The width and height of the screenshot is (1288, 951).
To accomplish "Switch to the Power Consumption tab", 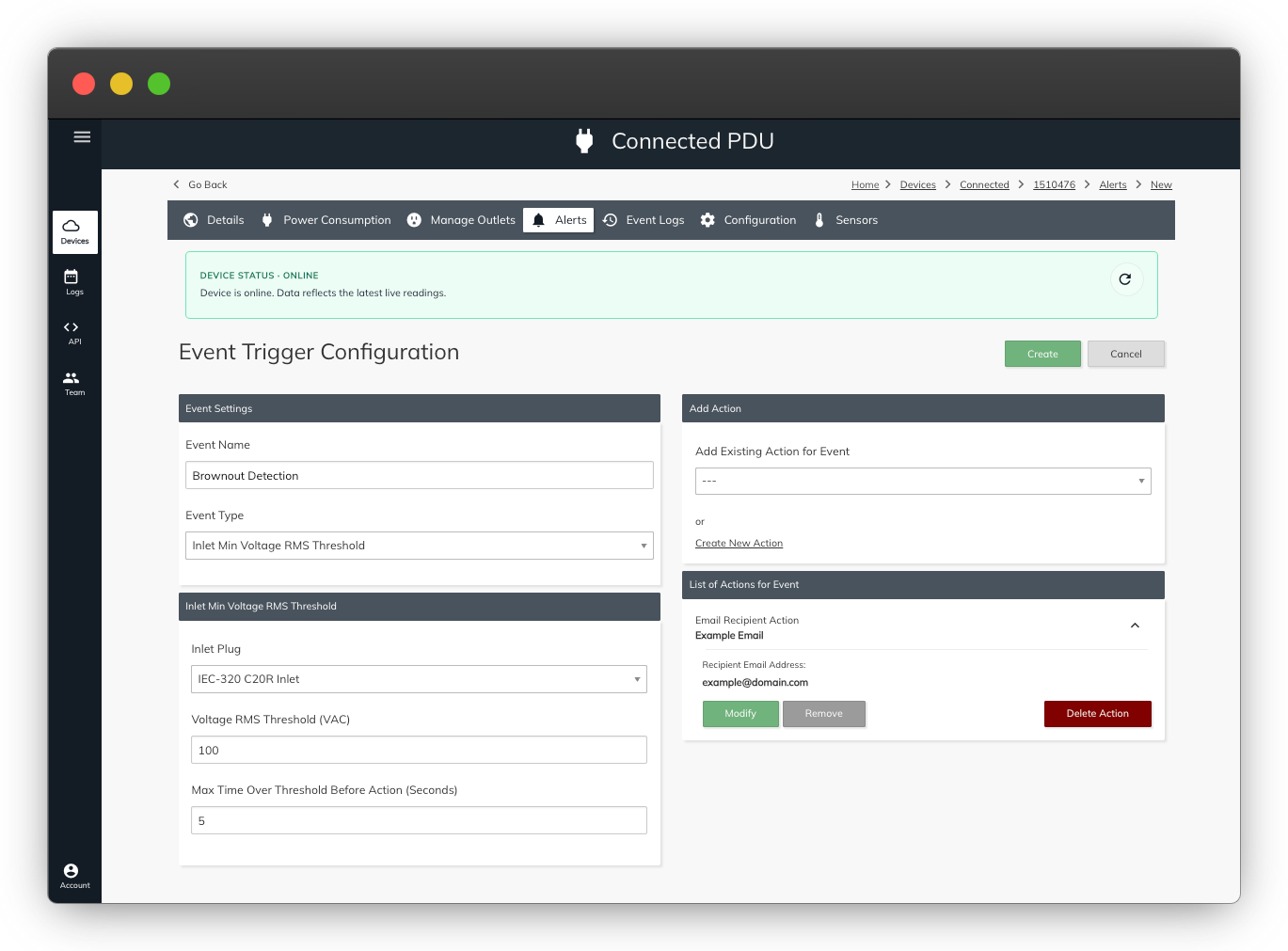I will pyautogui.click(x=326, y=220).
